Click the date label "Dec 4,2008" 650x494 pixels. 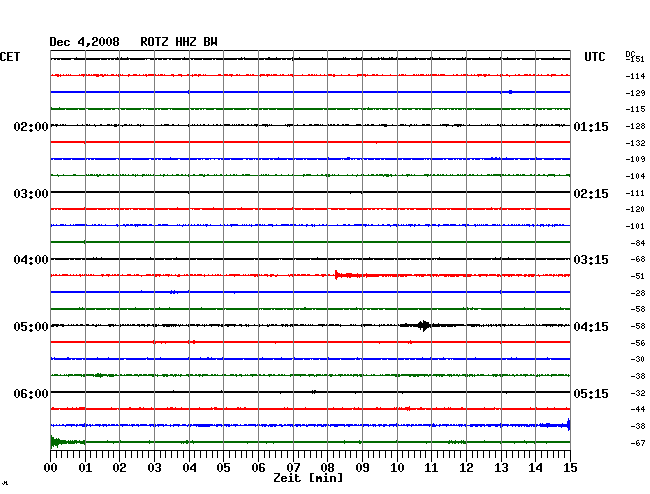pyautogui.click(x=84, y=42)
